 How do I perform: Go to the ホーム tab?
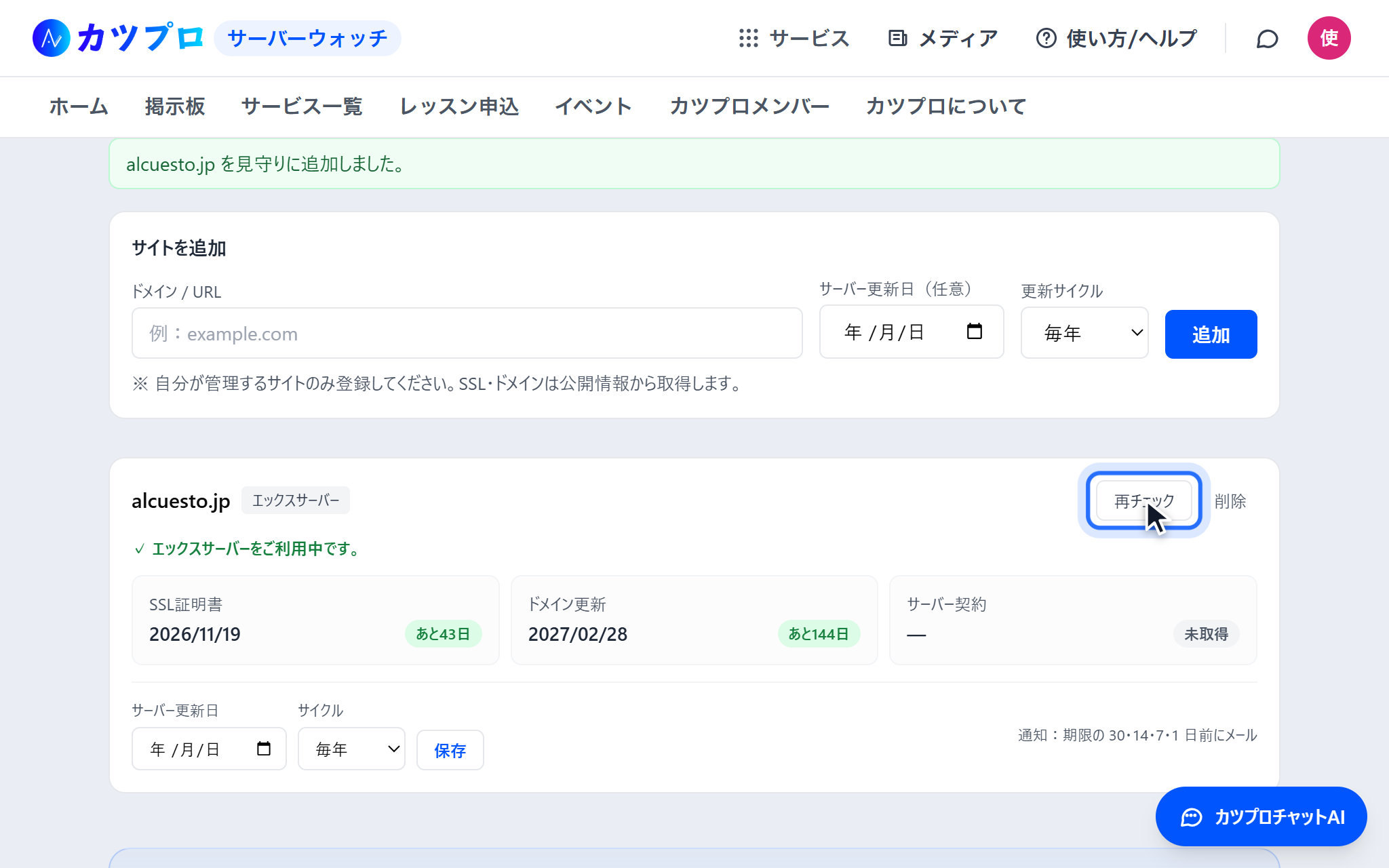click(x=79, y=106)
